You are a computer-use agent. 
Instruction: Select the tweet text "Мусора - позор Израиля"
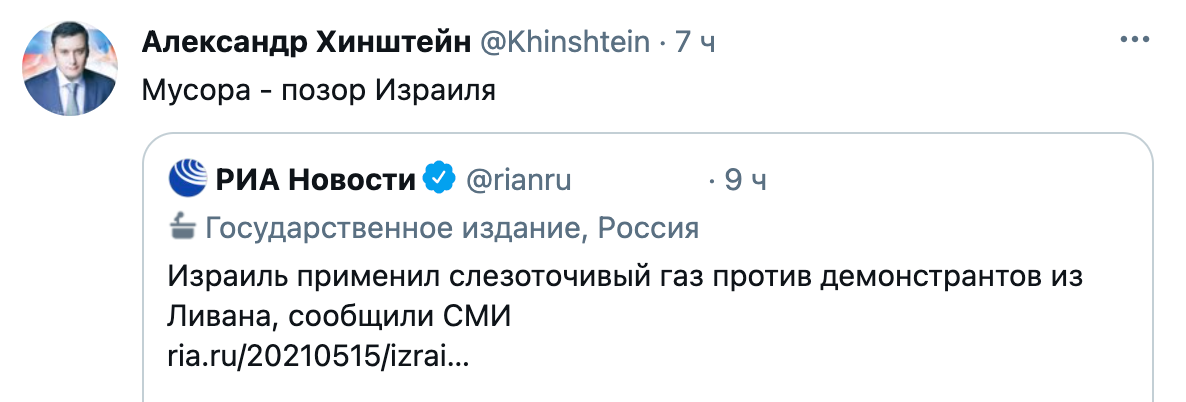[320, 91]
